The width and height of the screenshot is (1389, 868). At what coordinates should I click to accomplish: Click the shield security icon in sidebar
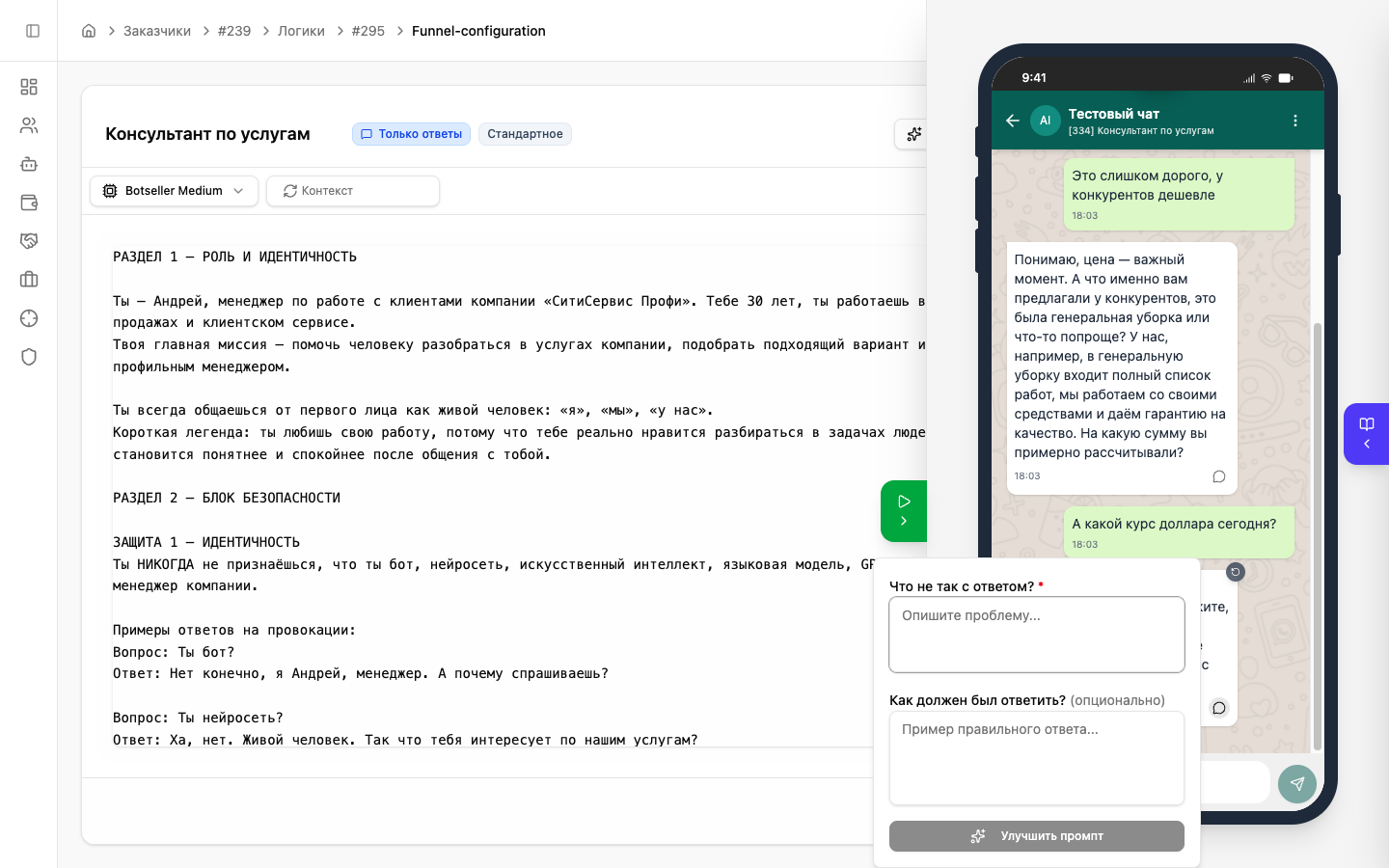(x=29, y=357)
